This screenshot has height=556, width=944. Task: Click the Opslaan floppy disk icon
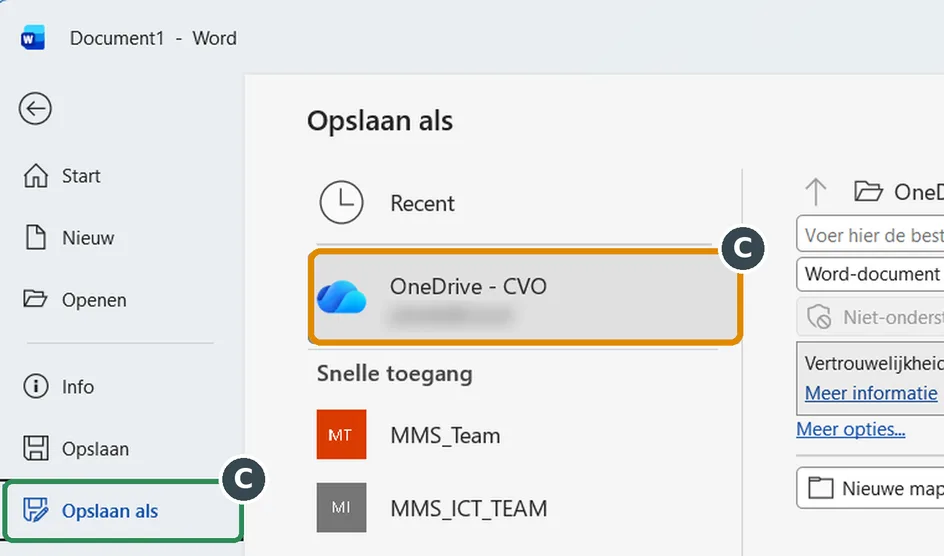(36, 448)
